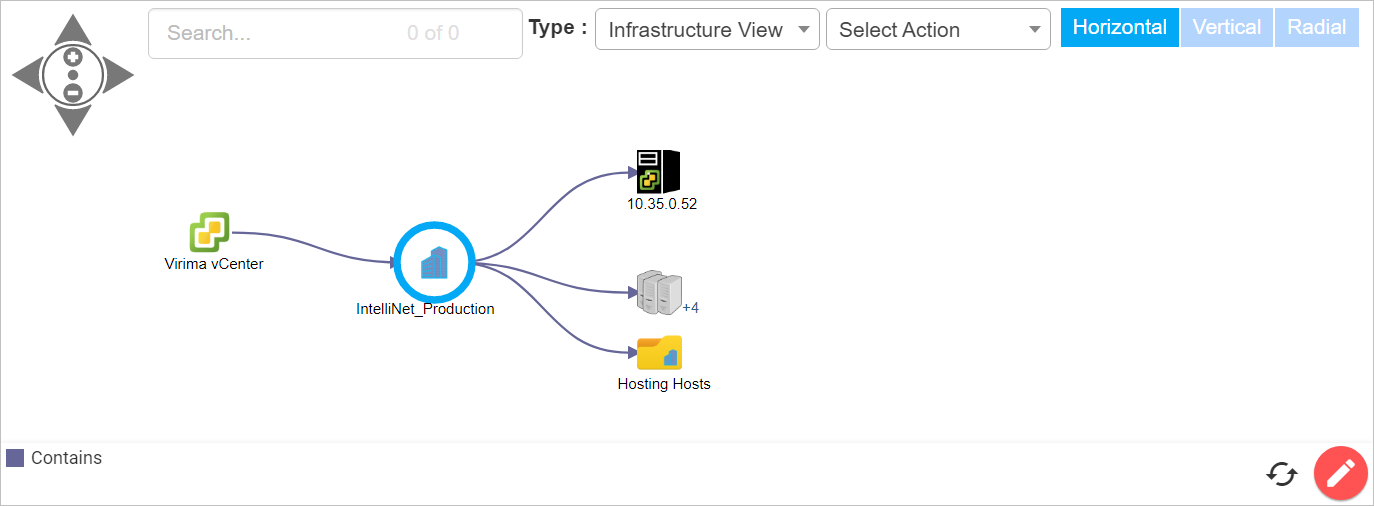The width and height of the screenshot is (1374, 506).
Task: Switch to Vertical layout
Action: 1227,28
